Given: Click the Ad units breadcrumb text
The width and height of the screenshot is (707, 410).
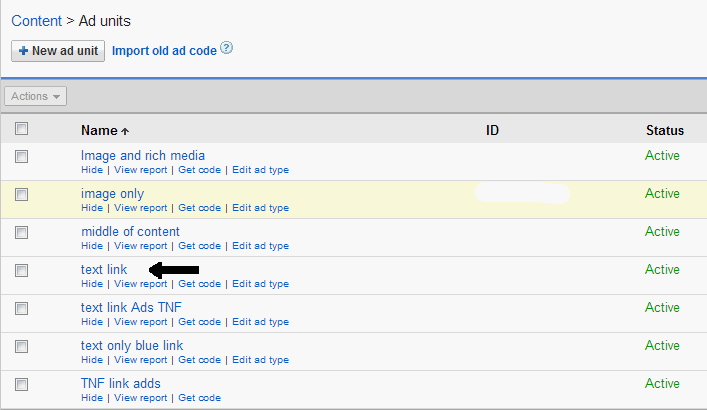Looking at the screenshot, I should (105, 21).
